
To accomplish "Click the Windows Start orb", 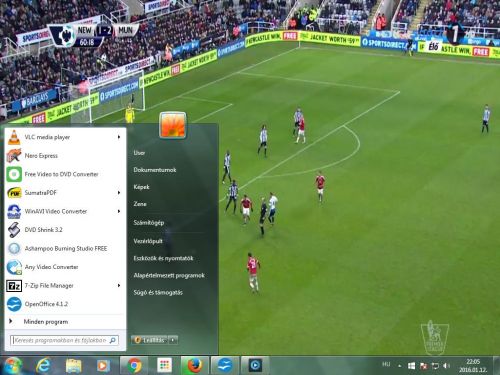I will pos(13,366).
